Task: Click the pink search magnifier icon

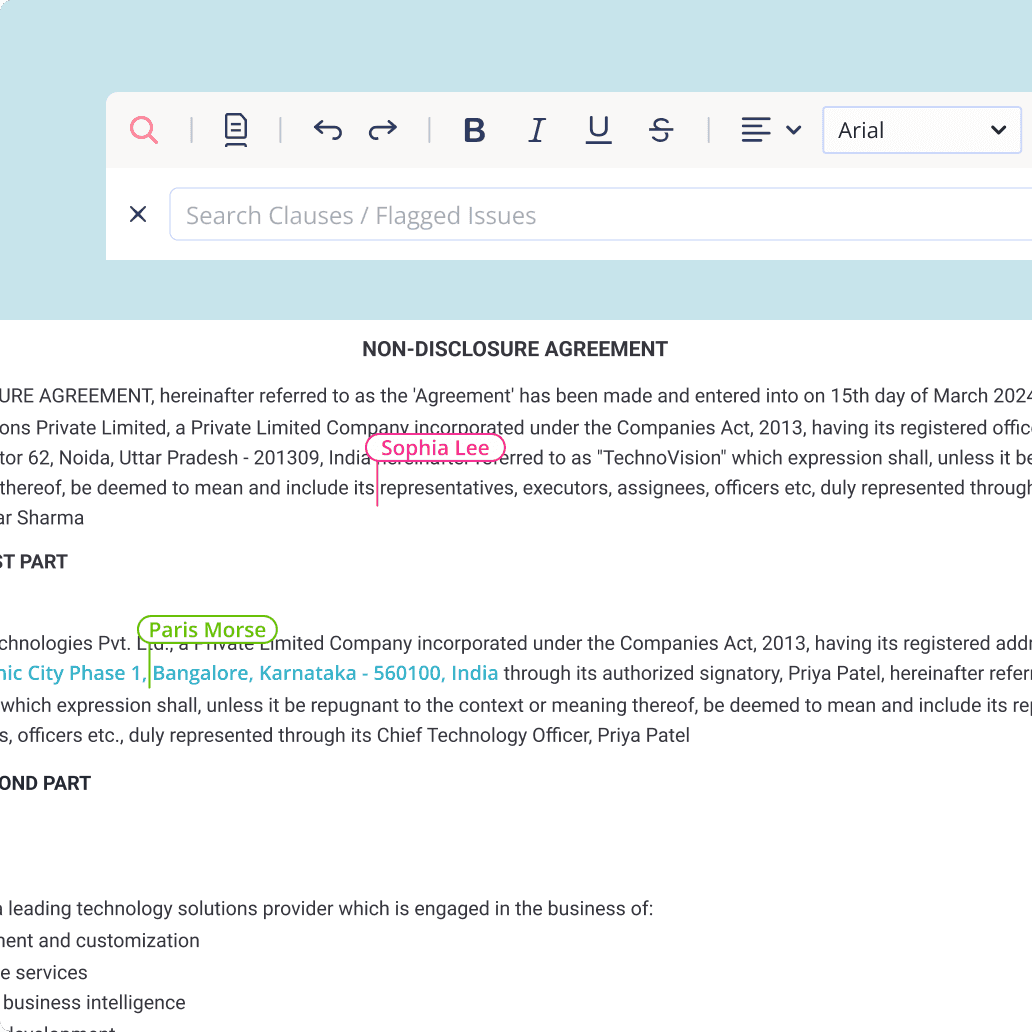Action: [143, 130]
